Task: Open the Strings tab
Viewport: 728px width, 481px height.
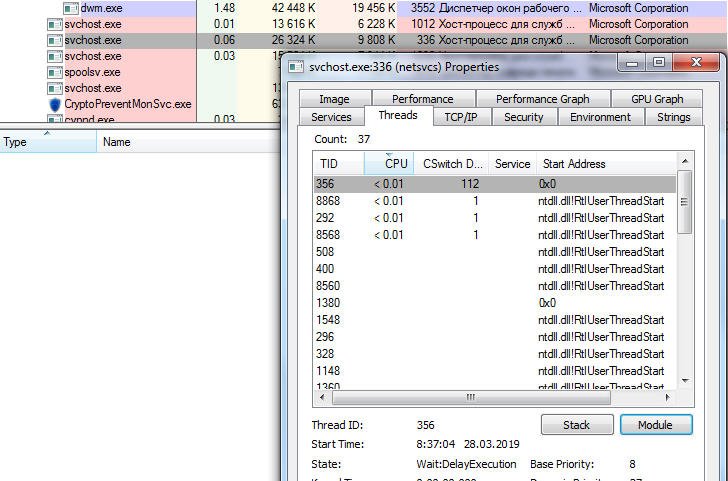Action: tap(673, 117)
